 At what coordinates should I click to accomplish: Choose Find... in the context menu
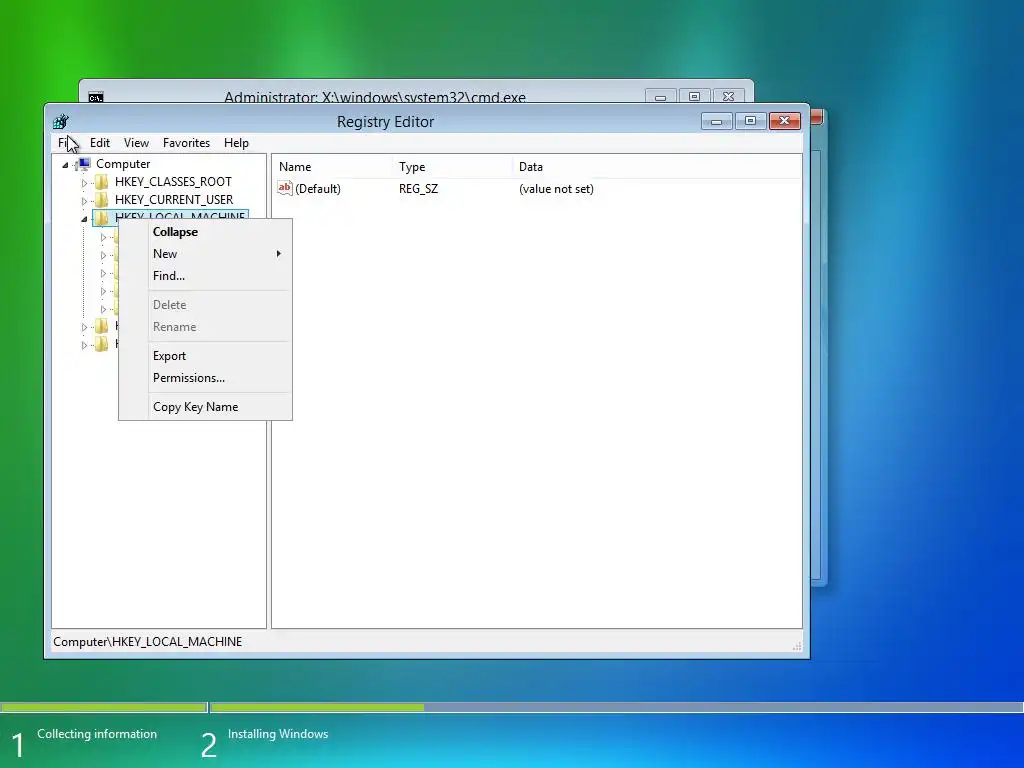(205, 276)
